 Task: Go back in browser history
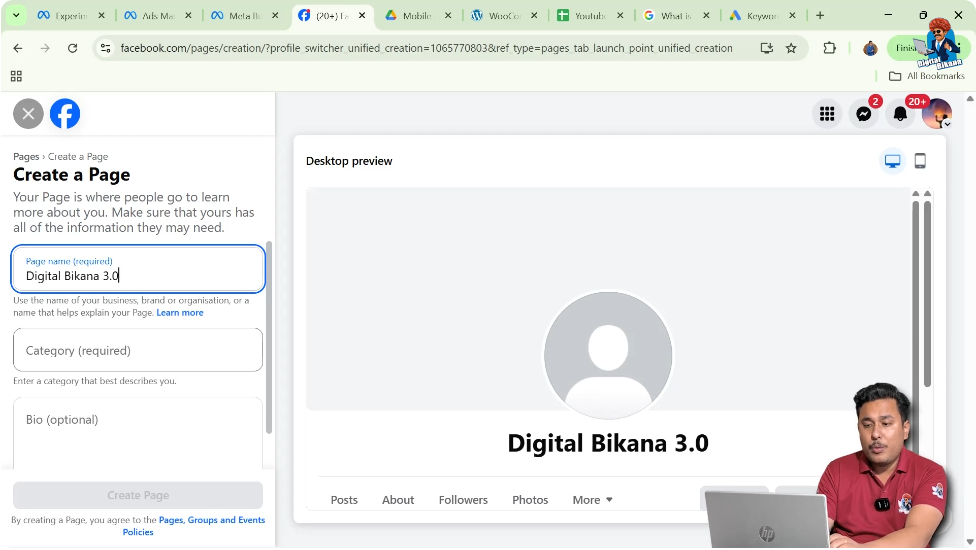coord(17,48)
